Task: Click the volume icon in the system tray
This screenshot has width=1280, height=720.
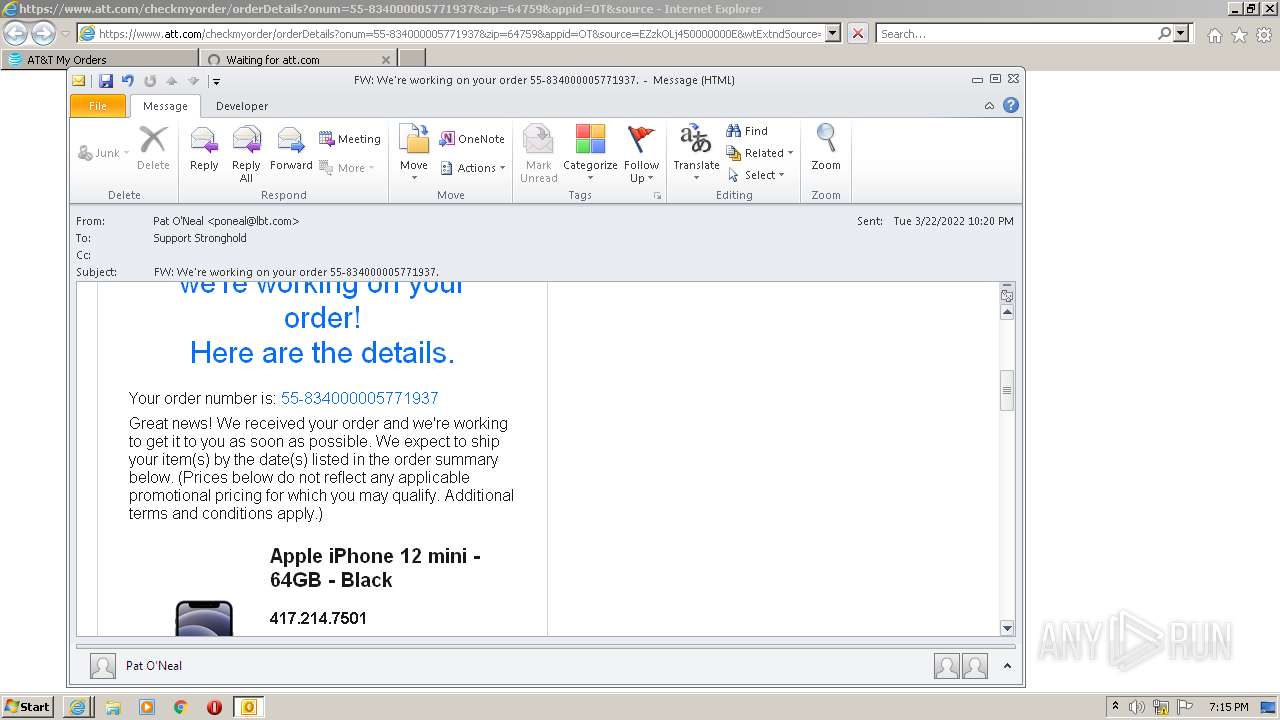Action: point(1137,707)
